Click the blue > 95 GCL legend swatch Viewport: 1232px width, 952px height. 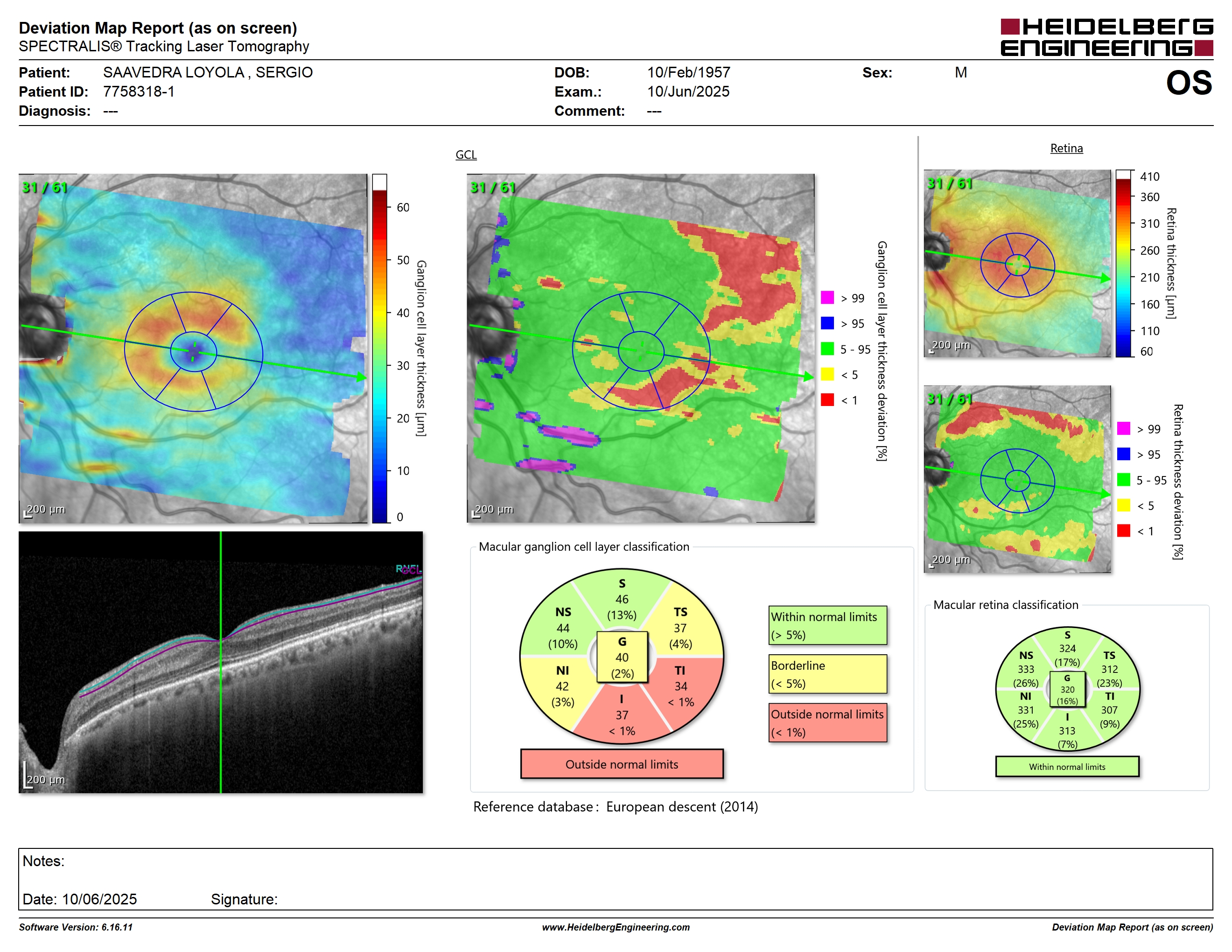pyautogui.click(x=827, y=322)
